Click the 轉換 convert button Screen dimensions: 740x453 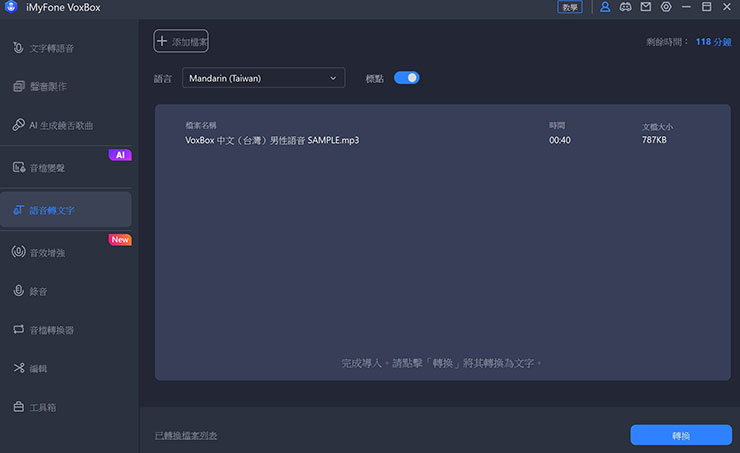(681, 435)
